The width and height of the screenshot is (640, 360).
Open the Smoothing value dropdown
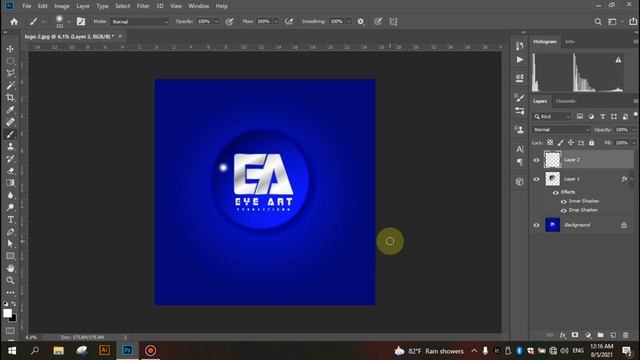(349, 22)
